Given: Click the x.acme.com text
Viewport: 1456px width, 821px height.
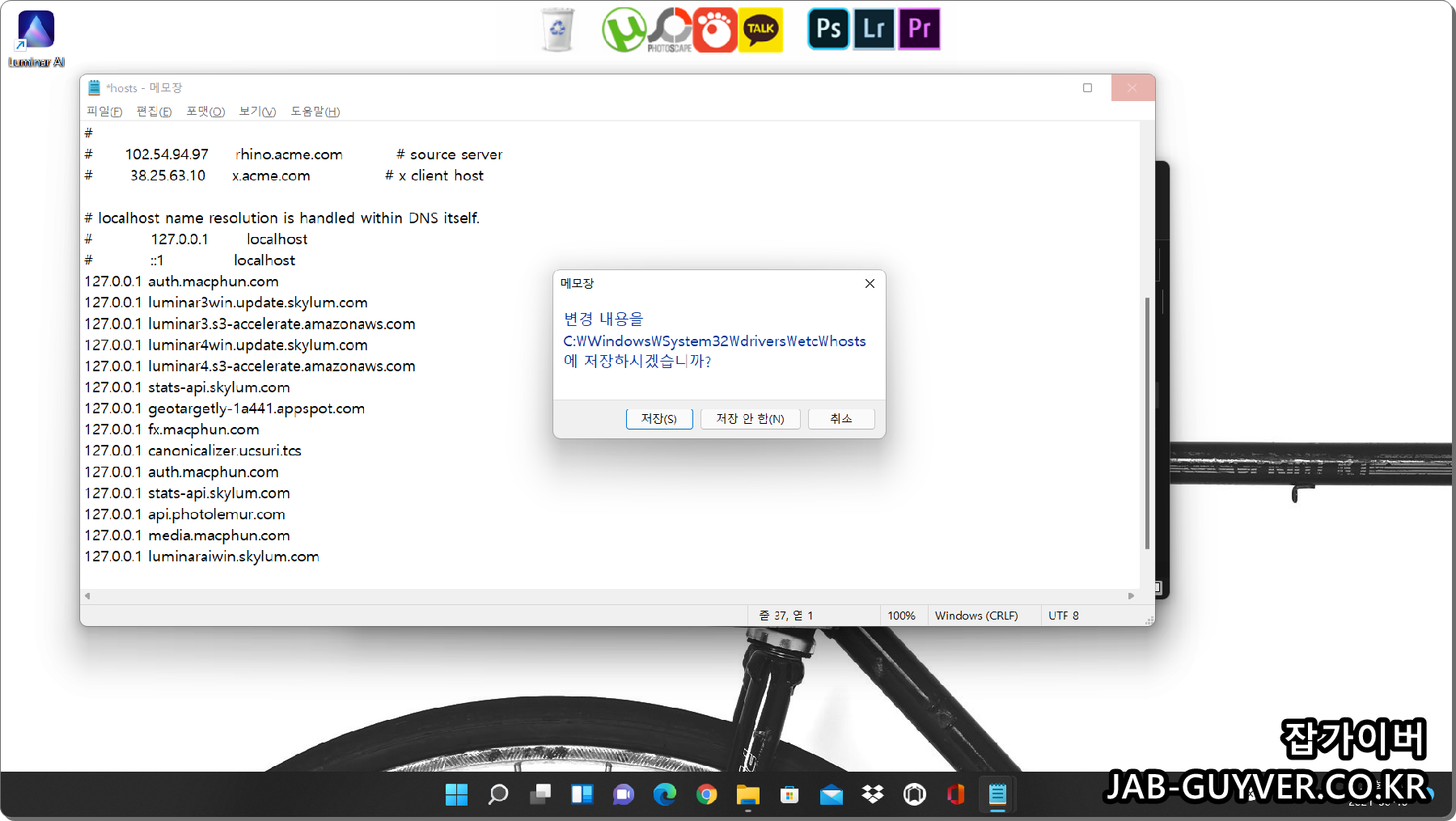Looking at the screenshot, I should click(x=271, y=176).
